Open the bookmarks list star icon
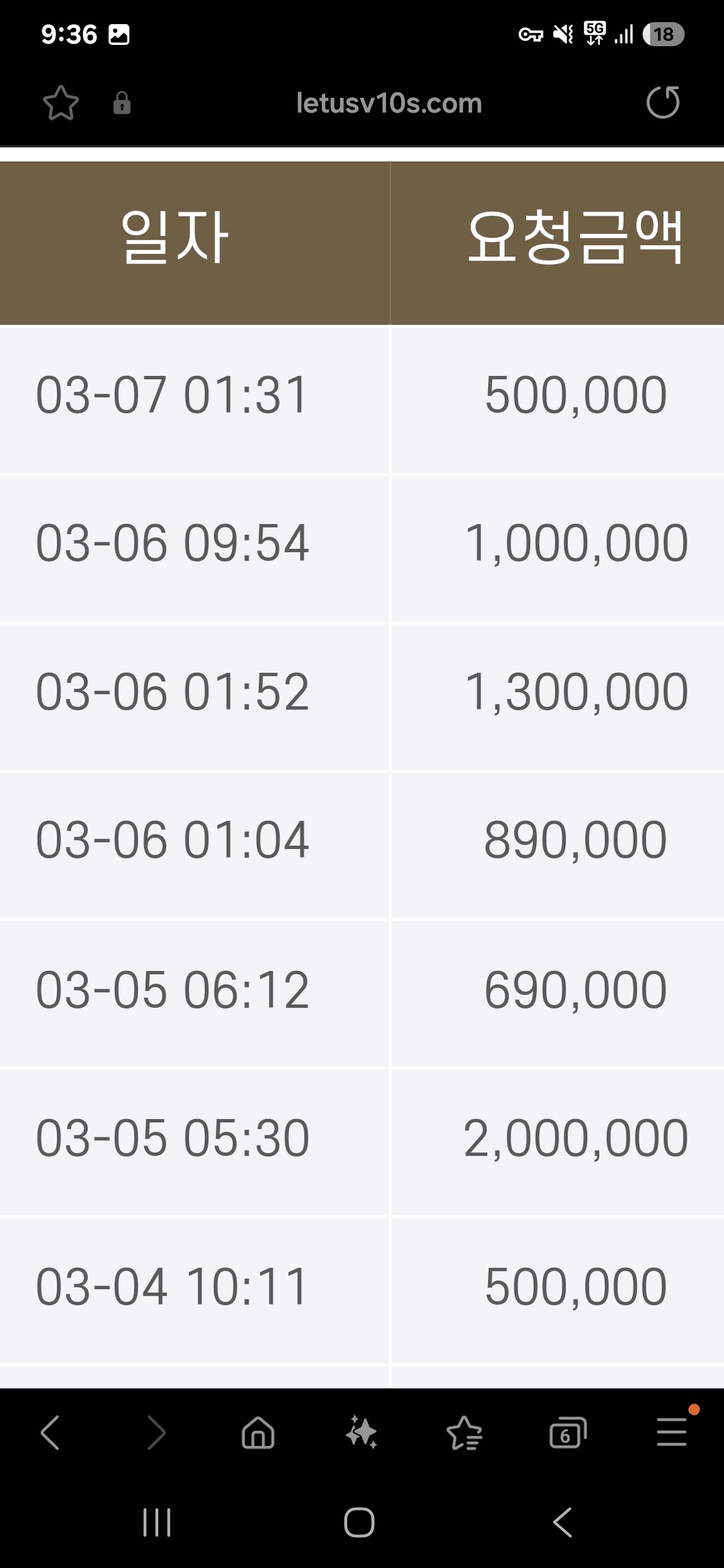The width and height of the screenshot is (724, 1568). [465, 1433]
